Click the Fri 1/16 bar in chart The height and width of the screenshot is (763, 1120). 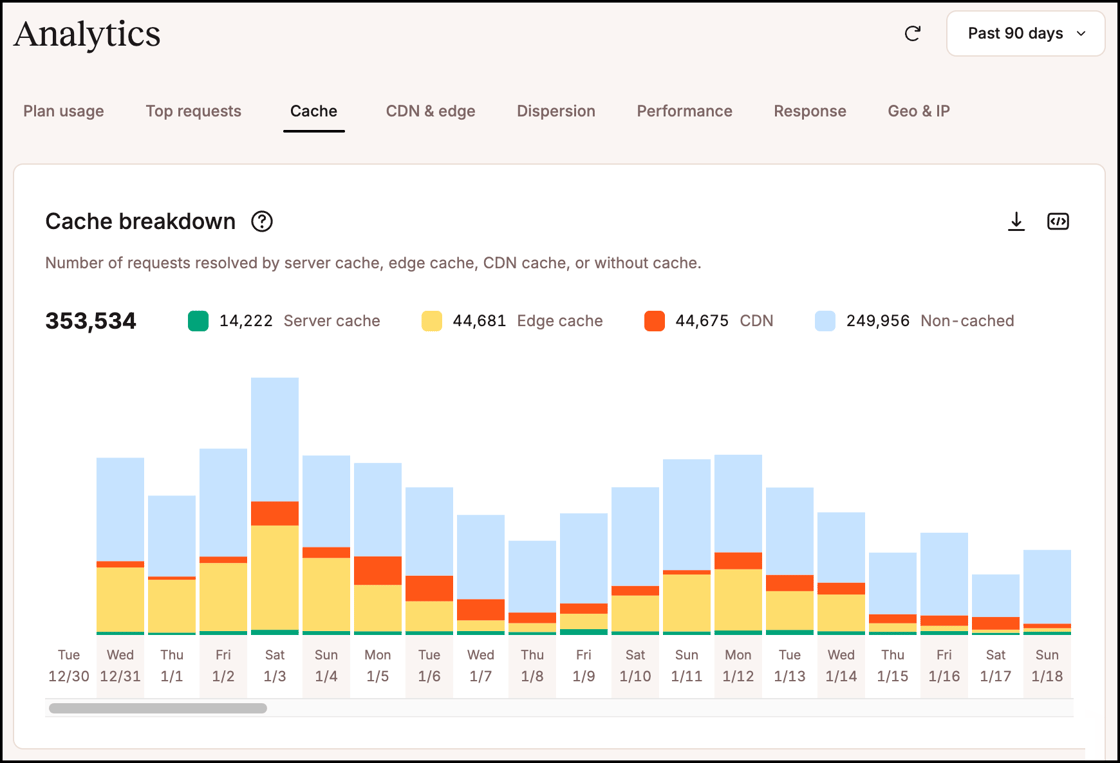point(944,584)
